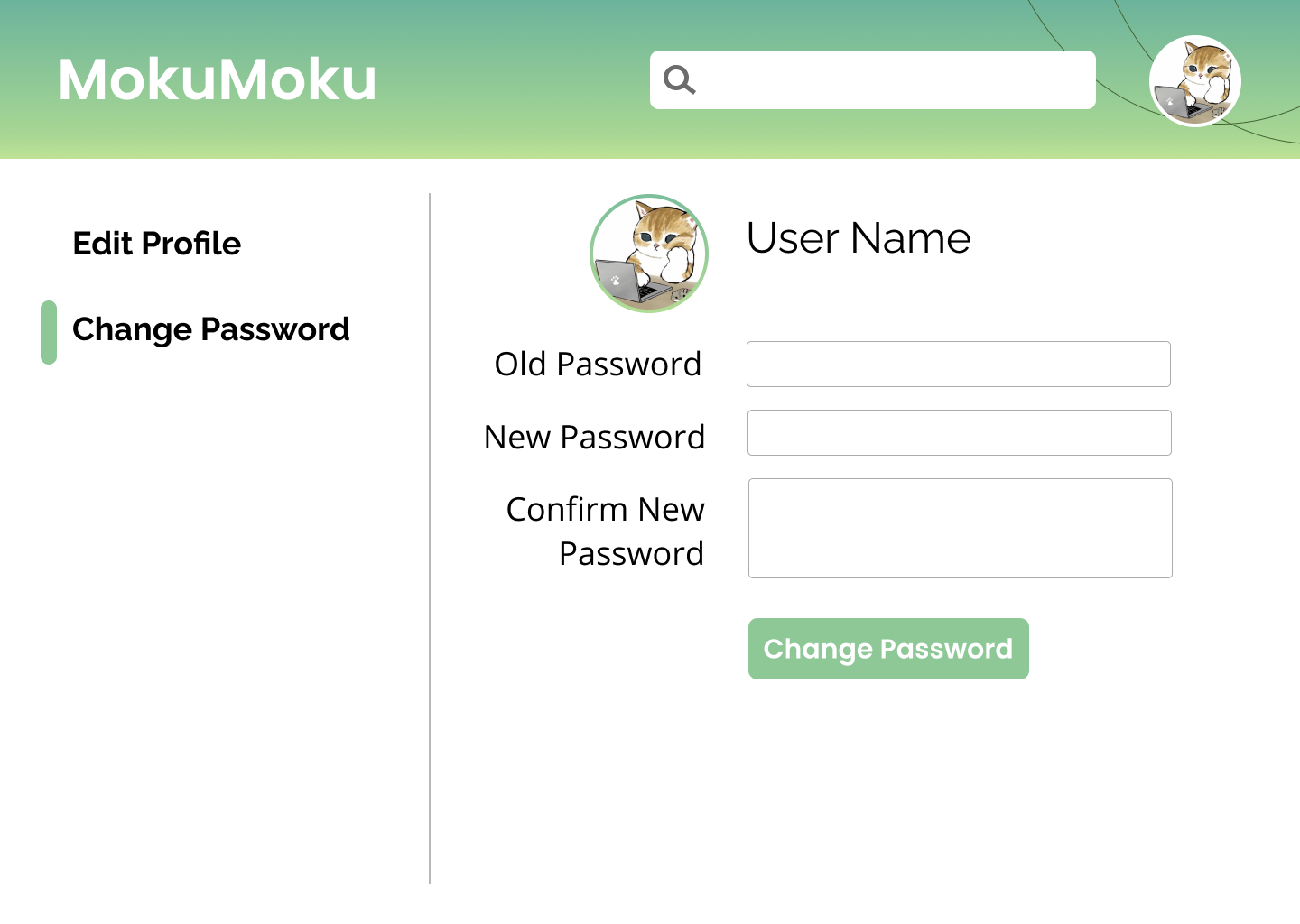Switch to the Edit Profile section
The image size is (1300, 924).
point(156,243)
